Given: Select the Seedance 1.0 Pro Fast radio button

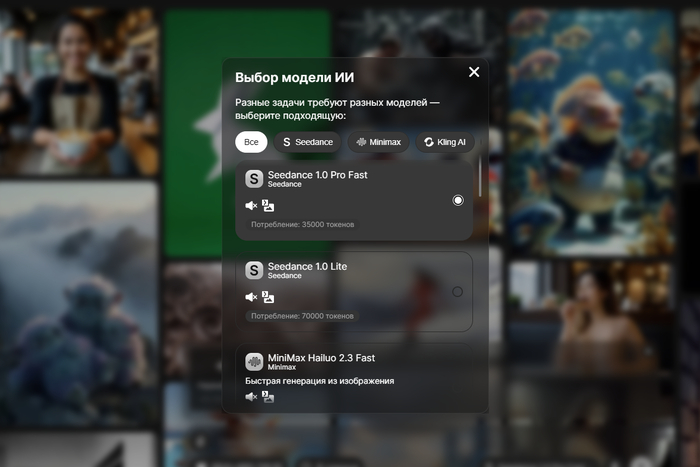Looking at the screenshot, I should (458, 200).
